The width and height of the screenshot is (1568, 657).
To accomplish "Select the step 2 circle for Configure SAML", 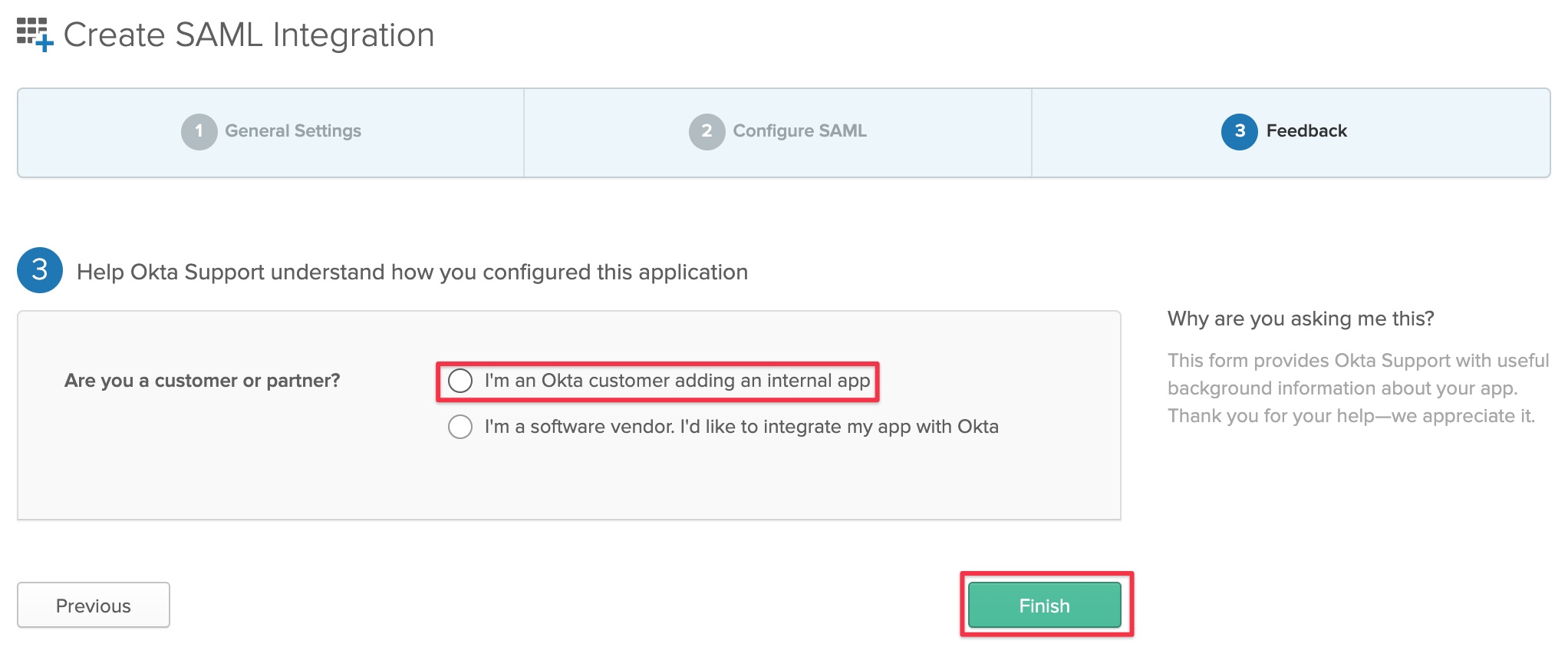I will coord(707,132).
